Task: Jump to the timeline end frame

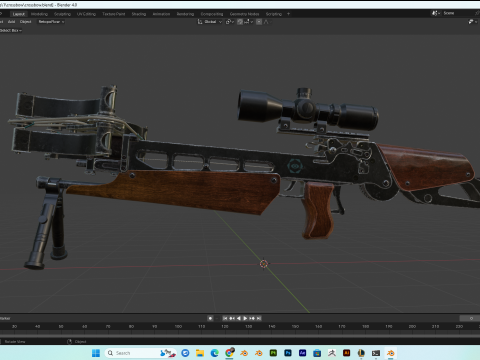Action: [259, 318]
